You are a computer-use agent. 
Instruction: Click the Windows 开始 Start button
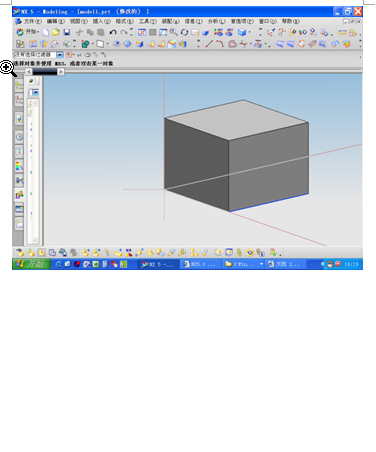click(31, 264)
